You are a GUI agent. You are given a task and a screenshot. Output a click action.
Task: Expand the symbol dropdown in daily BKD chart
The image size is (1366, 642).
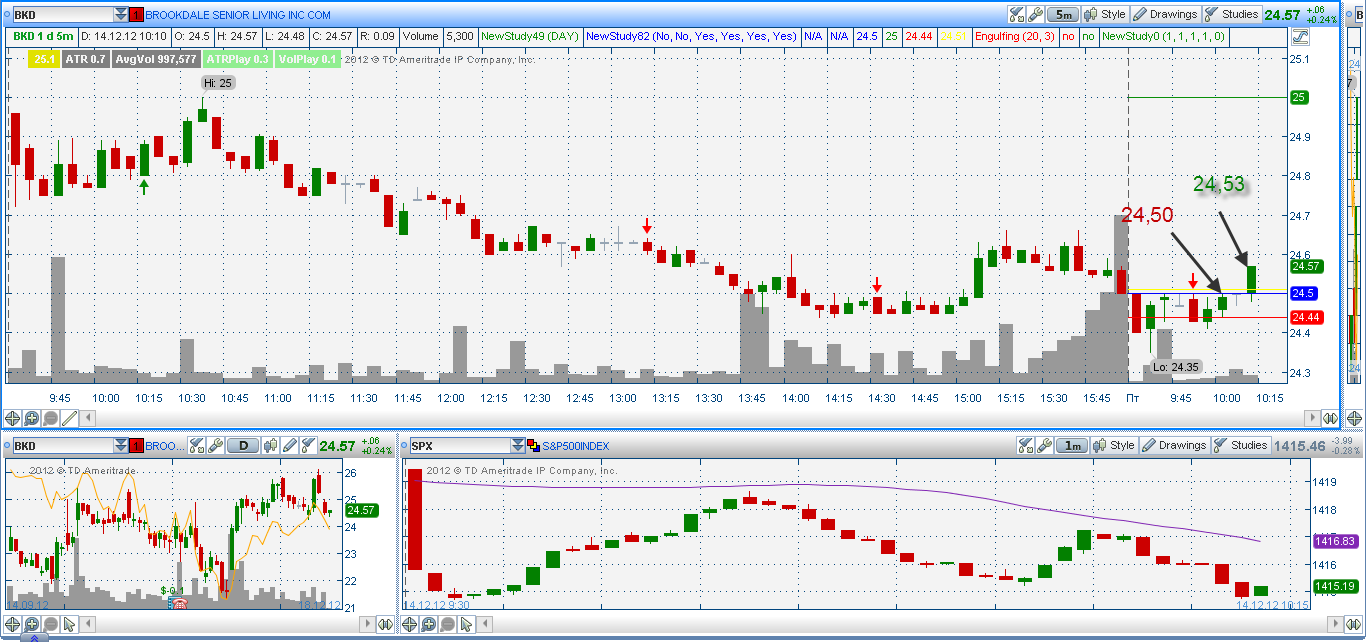pos(121,446)
